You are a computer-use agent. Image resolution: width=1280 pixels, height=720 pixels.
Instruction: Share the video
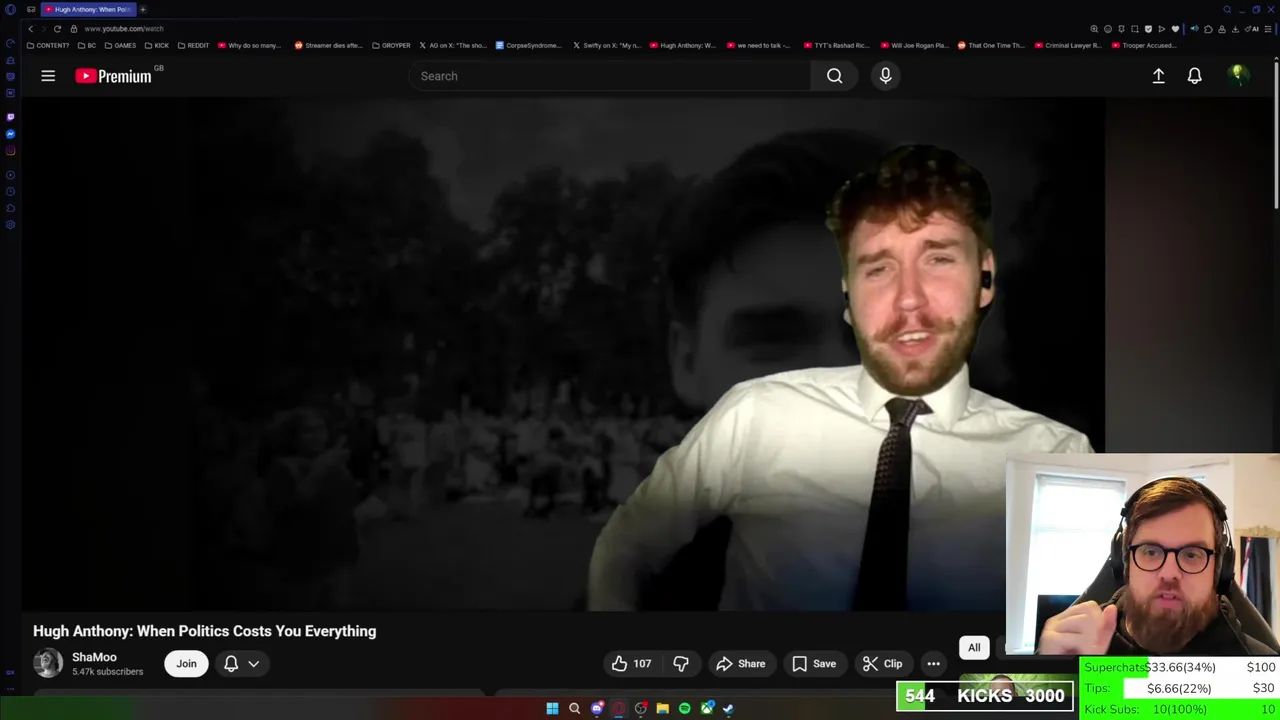coord(741,664)
